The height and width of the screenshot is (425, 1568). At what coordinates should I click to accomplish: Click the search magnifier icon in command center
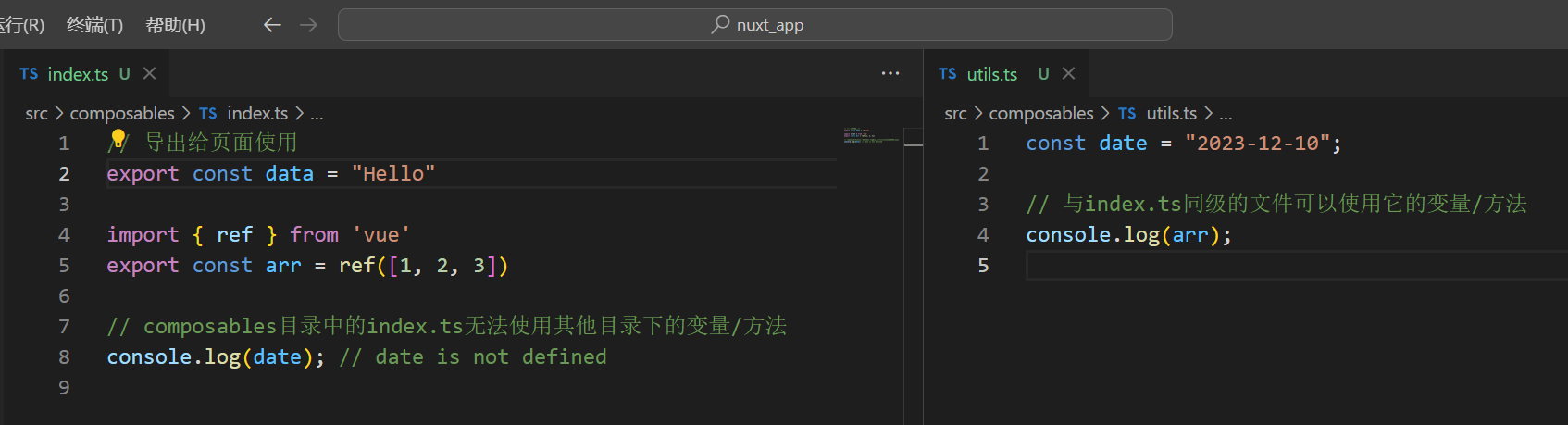click(720, 24)
